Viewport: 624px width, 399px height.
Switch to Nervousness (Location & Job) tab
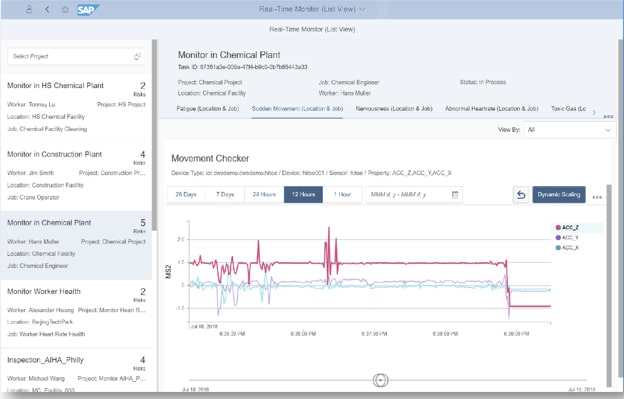click(394, 109)
